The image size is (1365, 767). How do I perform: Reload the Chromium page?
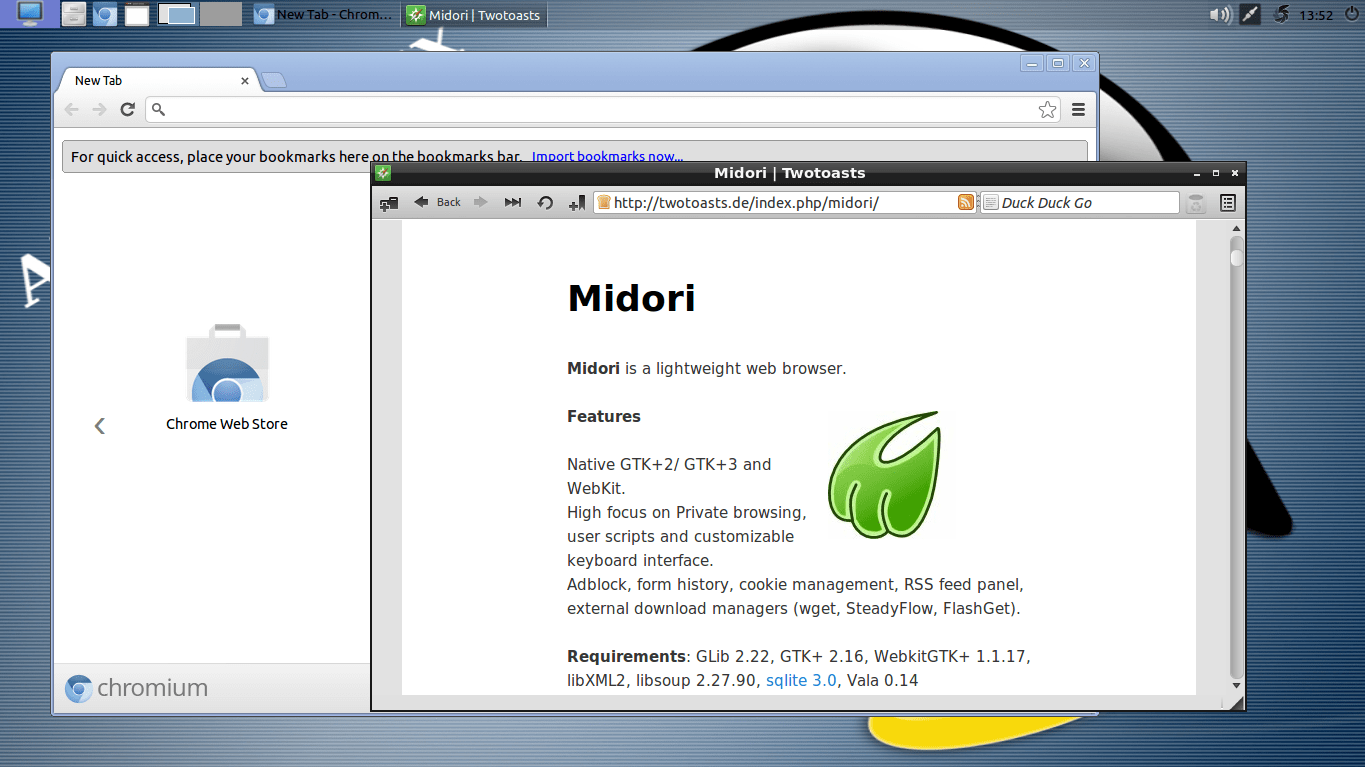click(x=127, y=109)
